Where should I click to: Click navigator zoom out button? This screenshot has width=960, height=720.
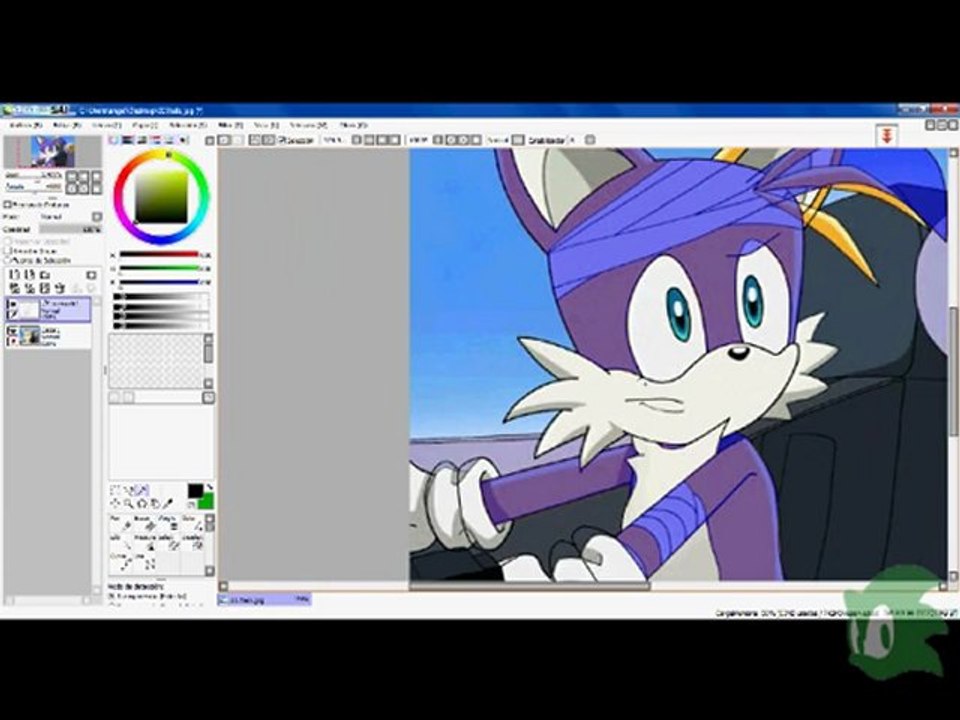[x=72, y=177]
